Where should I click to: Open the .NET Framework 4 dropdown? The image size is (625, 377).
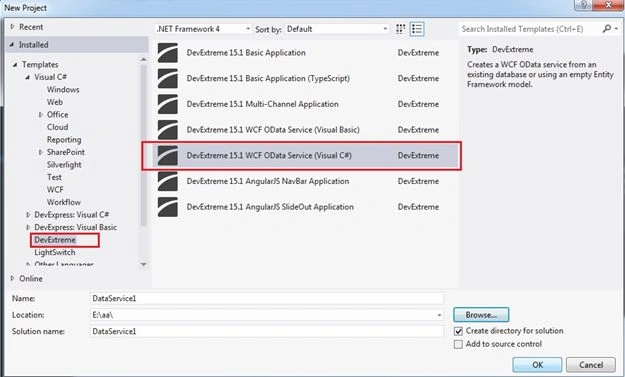point(203,29)
